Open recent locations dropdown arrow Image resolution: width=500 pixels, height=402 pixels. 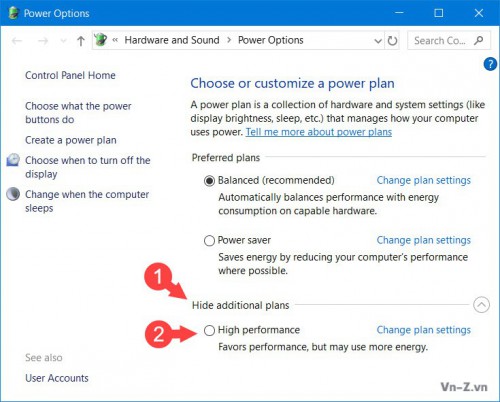(x=63, y=41)
